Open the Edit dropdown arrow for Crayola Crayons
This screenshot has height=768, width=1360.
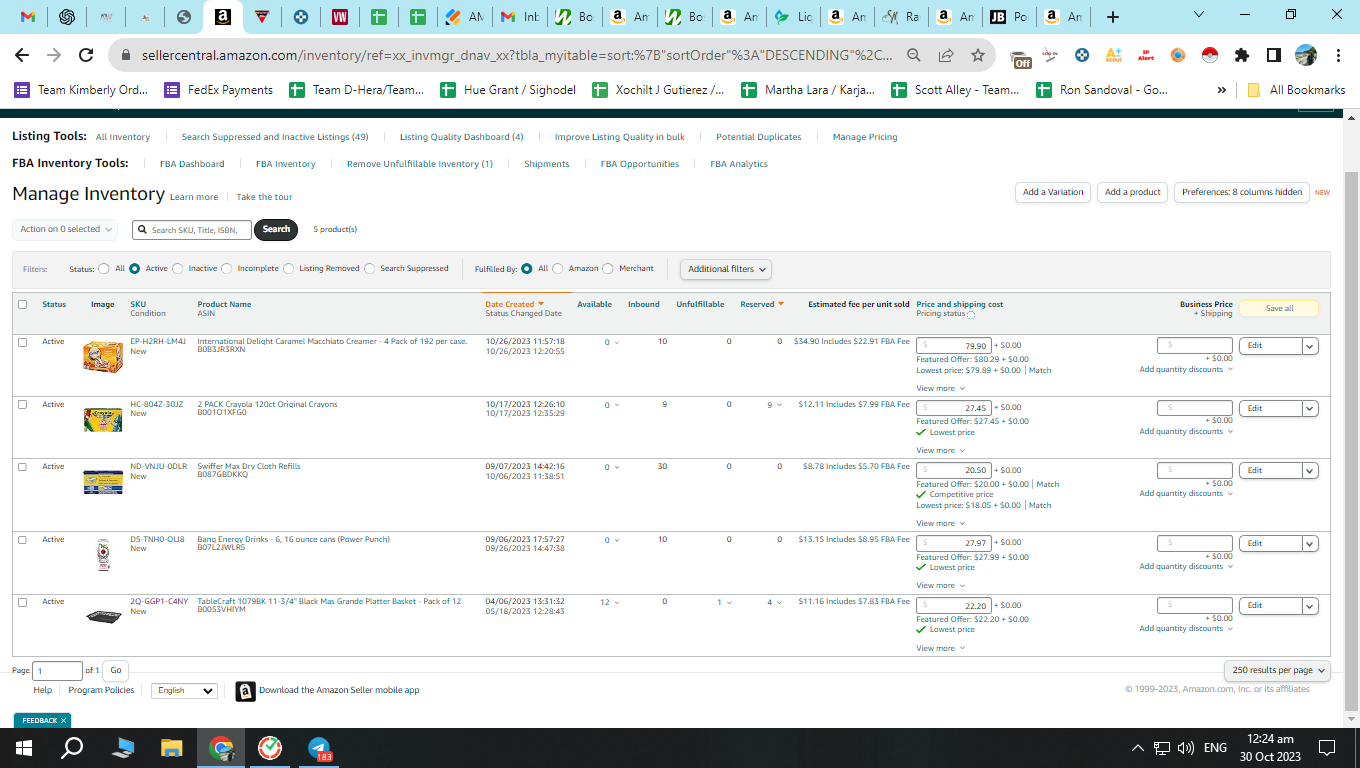point(1310,408)
